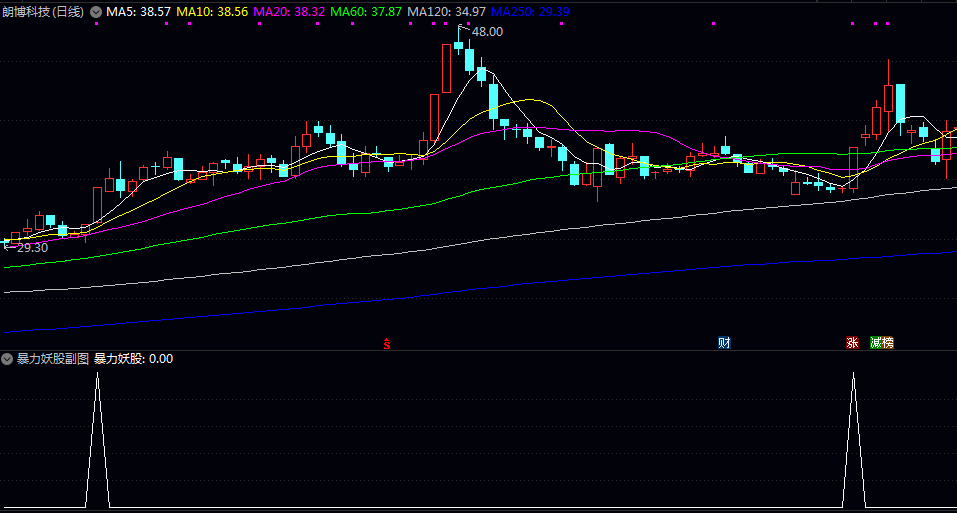Select the MA5 moving average label
957x513 pixels.
(139, 11)
